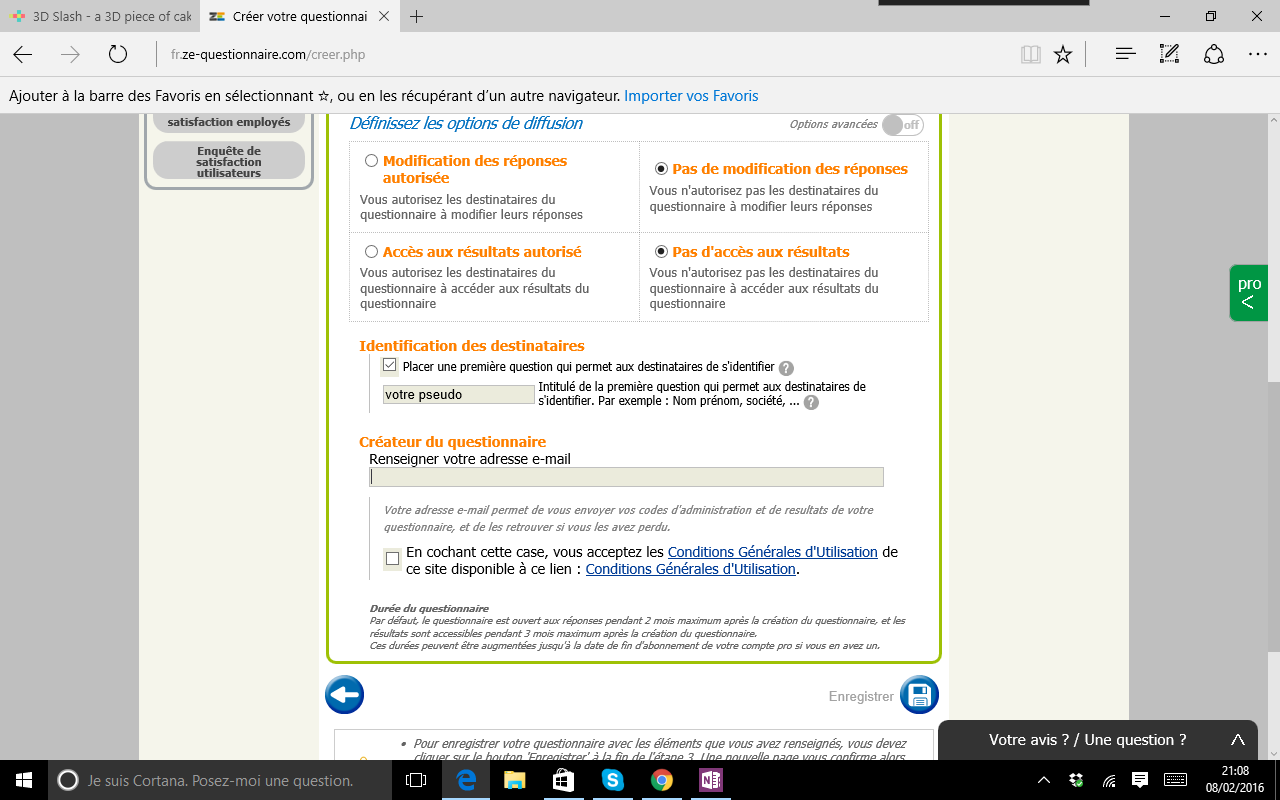Open Windows Store taskbar icon

pyautogui.click(x=563, y=780)
